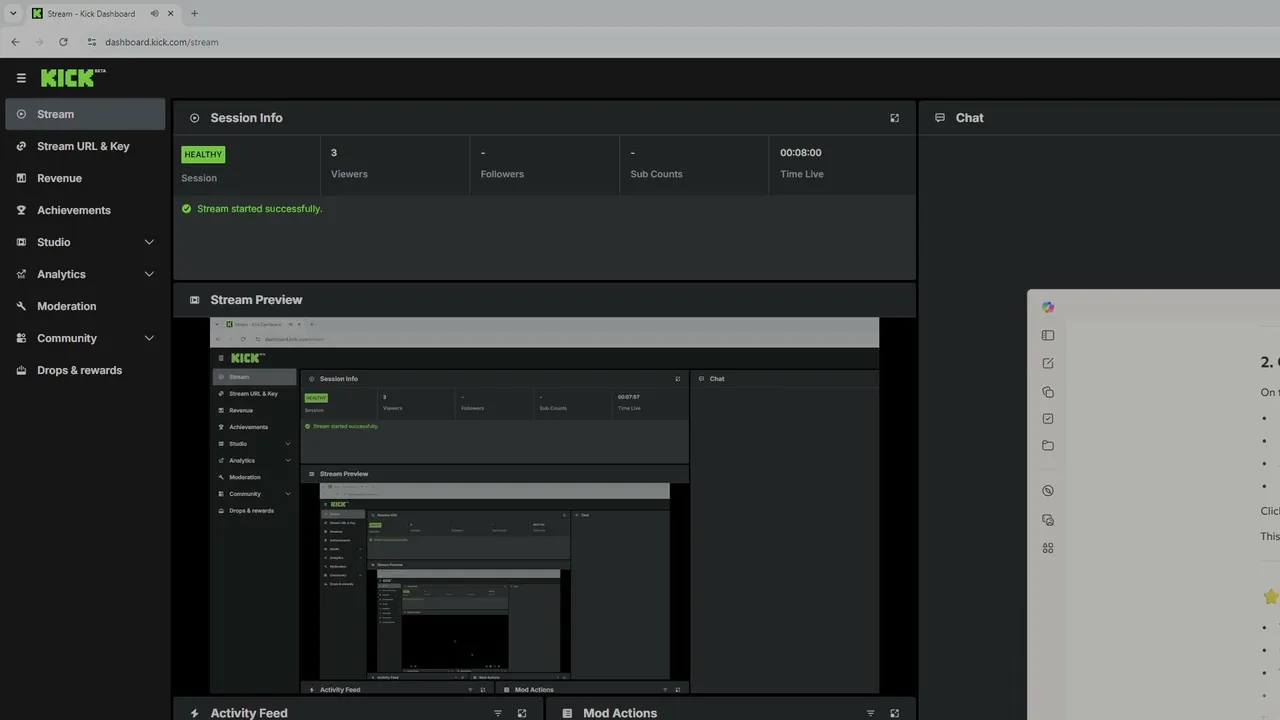Open the Stream page in the sidebar

coord(85,114)
